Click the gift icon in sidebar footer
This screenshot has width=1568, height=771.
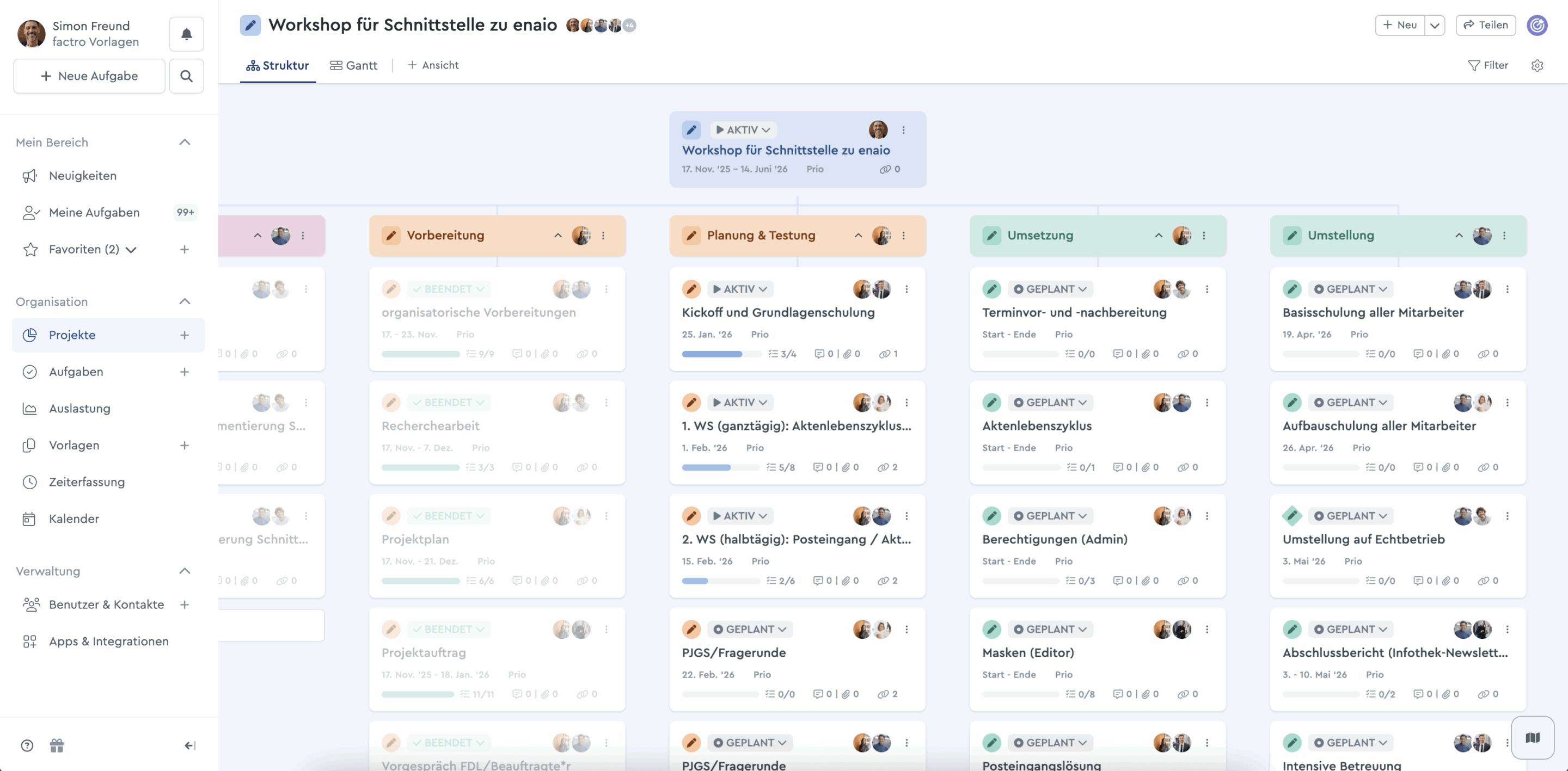pyautogui.click(x=57, y=745)
